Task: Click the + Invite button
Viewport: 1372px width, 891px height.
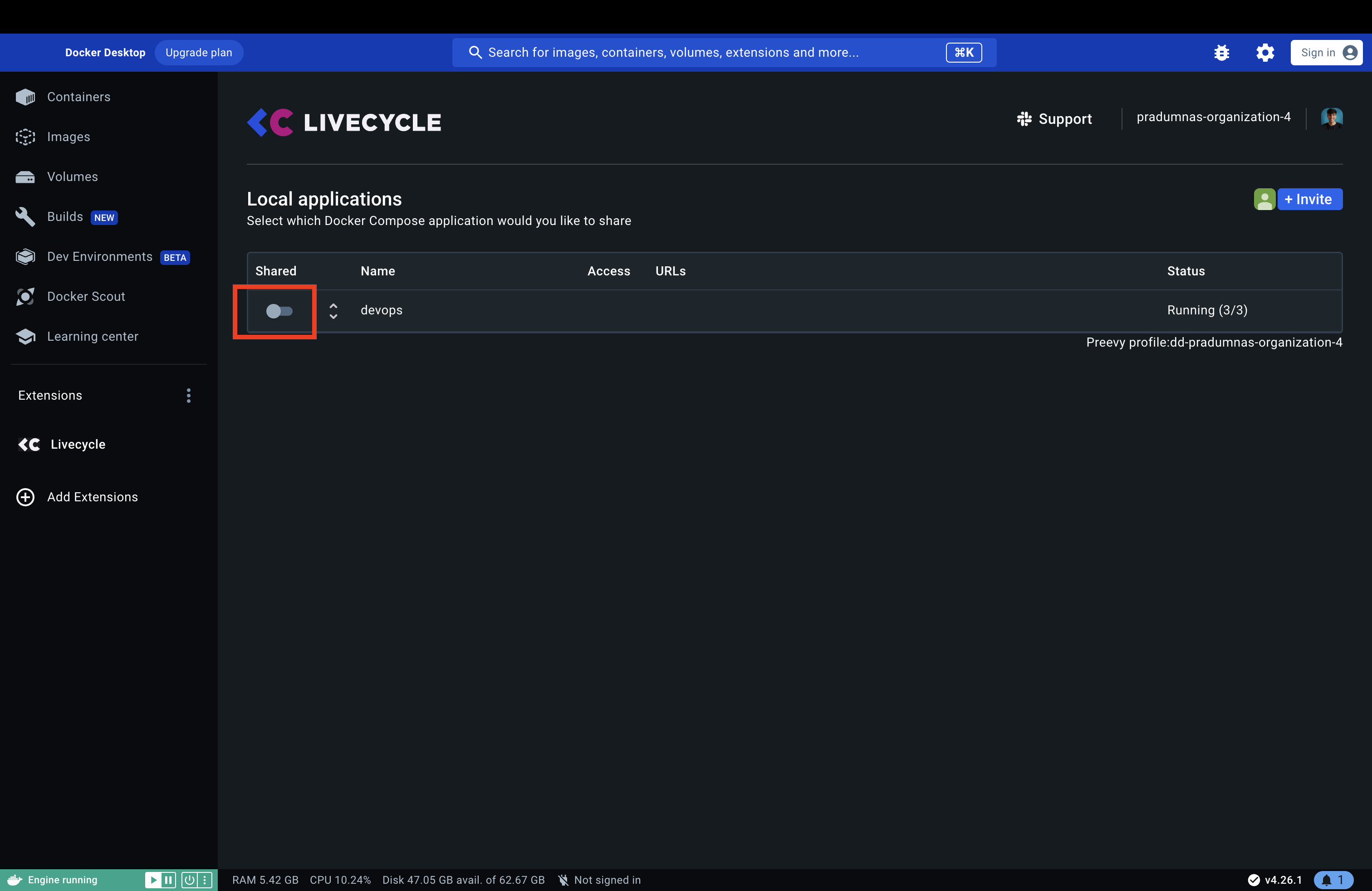Action: coord(1310,199)
